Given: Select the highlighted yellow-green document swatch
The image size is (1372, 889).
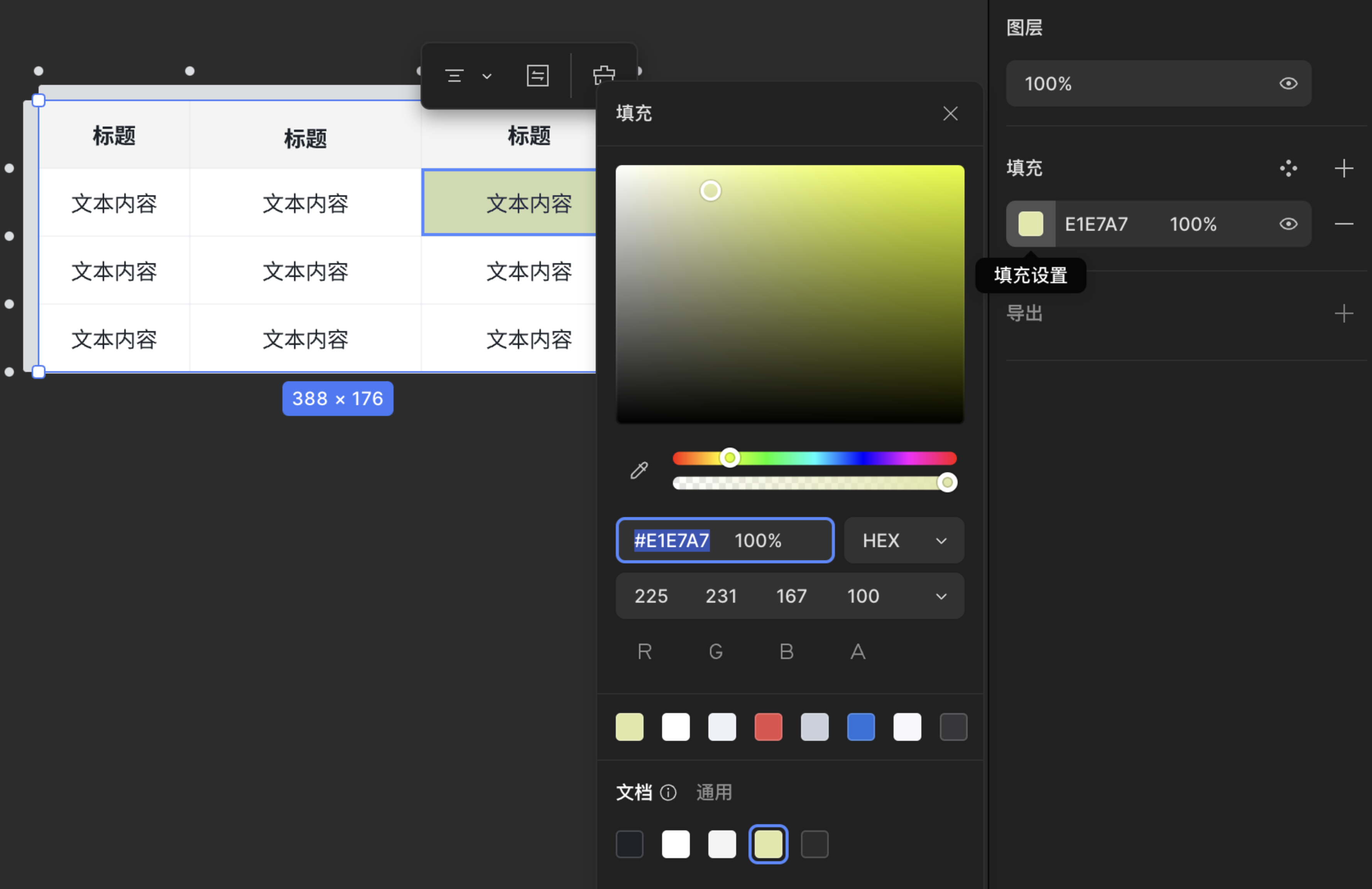Looking at the screenshot, I should [768, 845].
